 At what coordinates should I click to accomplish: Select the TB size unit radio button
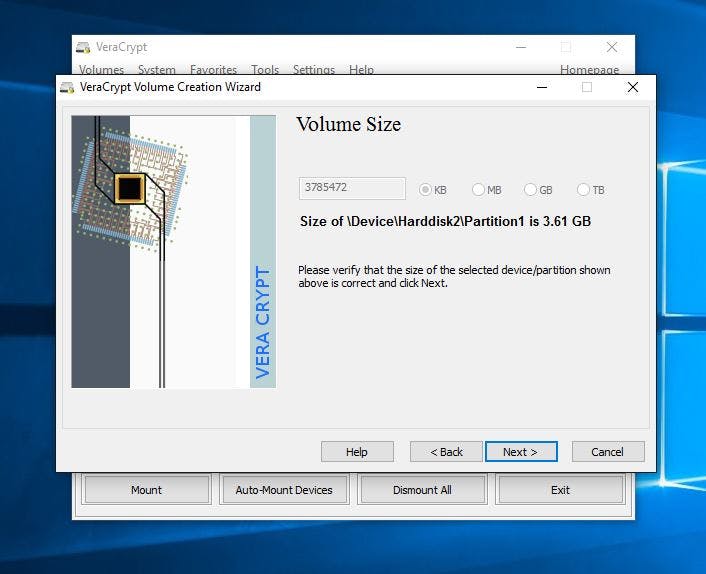(x=583, y=190)
